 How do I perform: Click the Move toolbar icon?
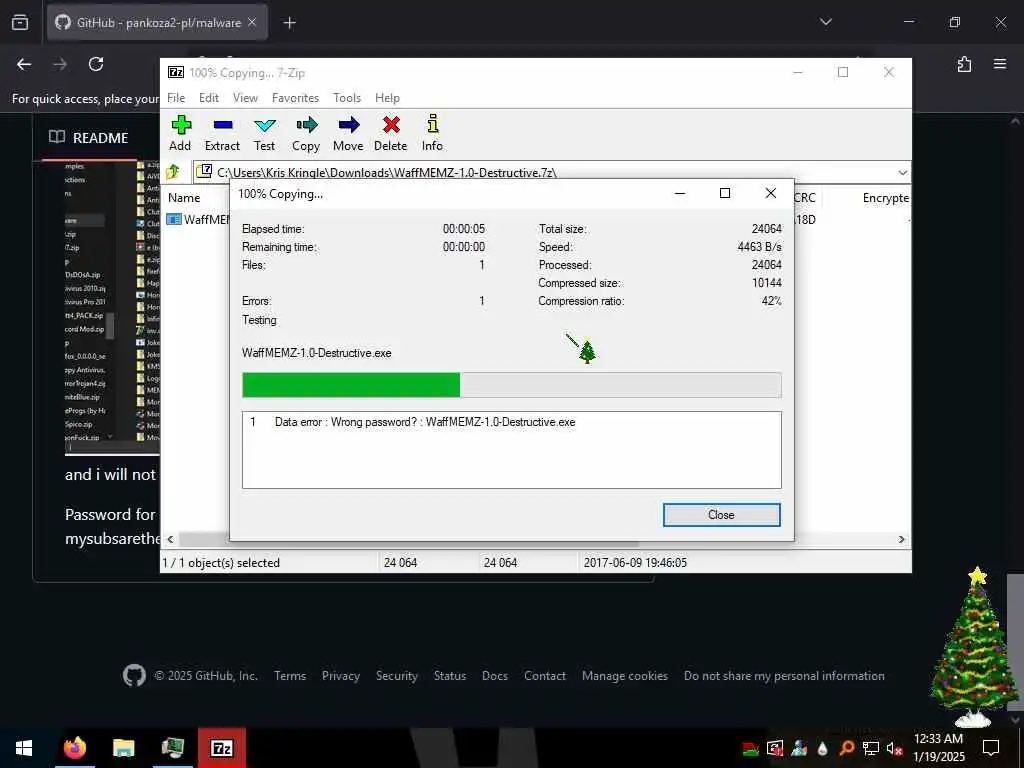tap(348, 133)
